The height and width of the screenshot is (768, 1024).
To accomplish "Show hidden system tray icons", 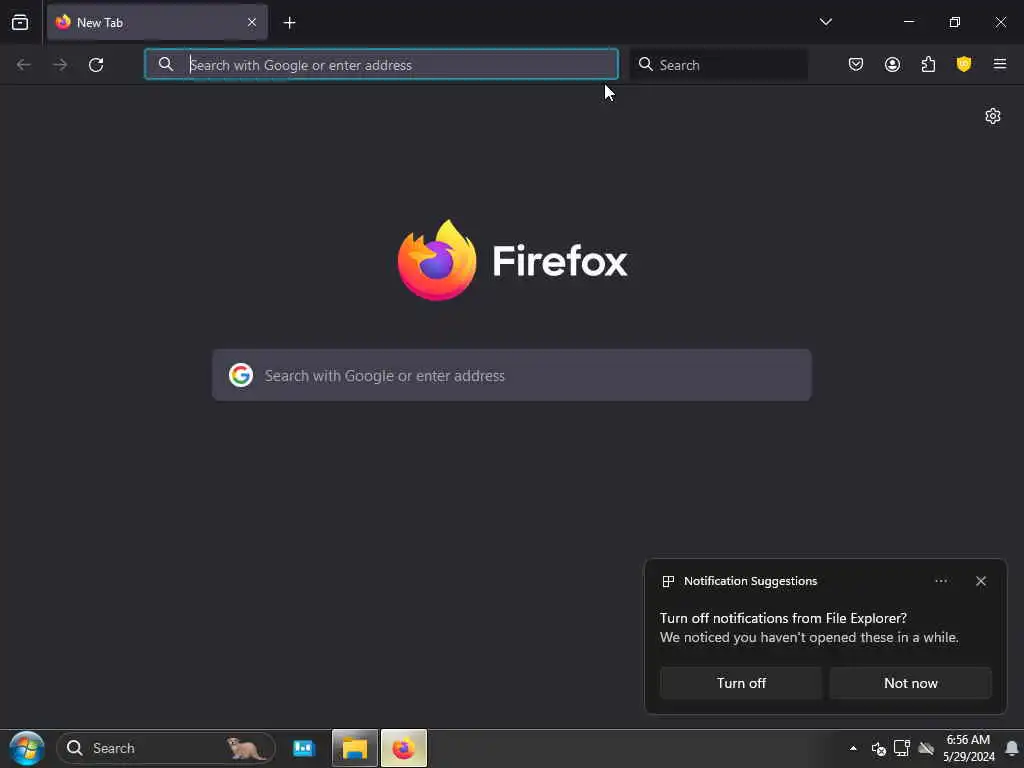I will (853, 748).
